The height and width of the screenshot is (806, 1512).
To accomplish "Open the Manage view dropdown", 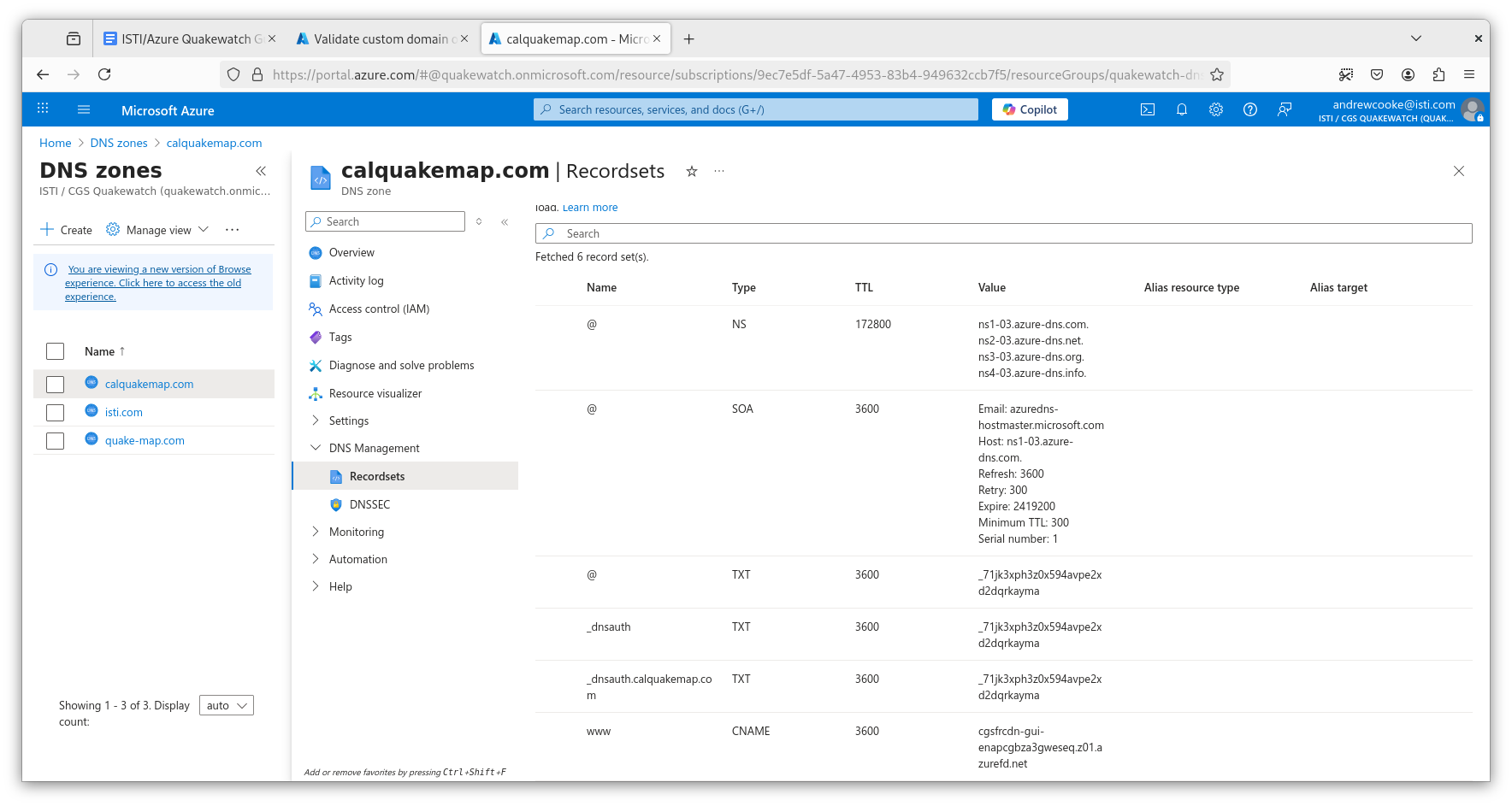I will click(157, 230).
